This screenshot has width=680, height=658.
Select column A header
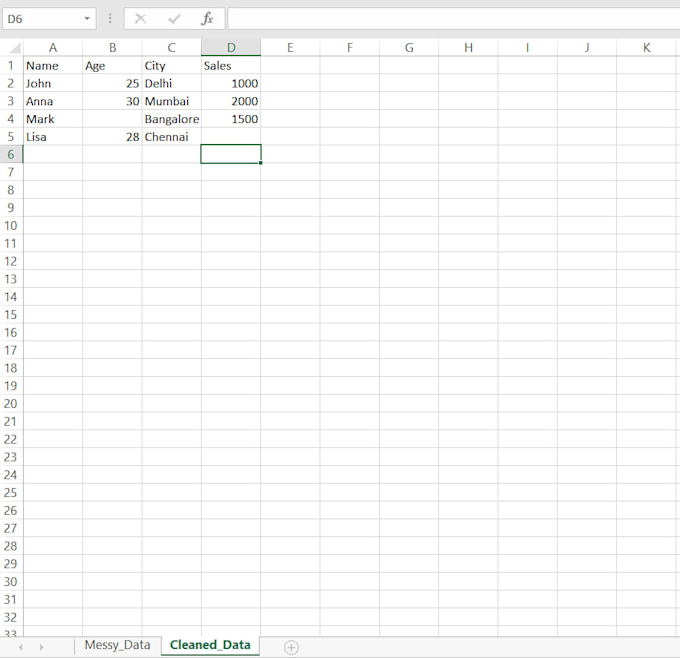53,47
